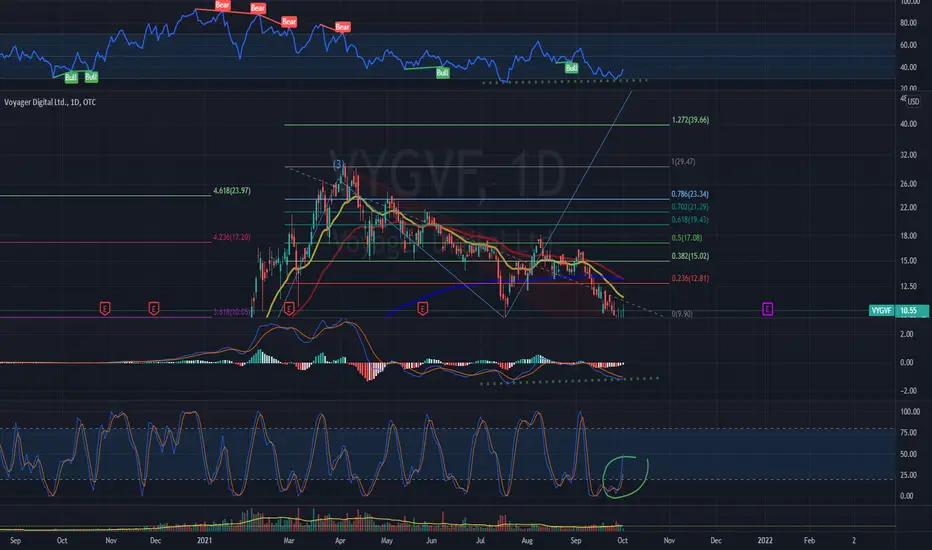
Task: Select the 1(29.47) Fibonacci level label
Action: (x=683, y=162)
